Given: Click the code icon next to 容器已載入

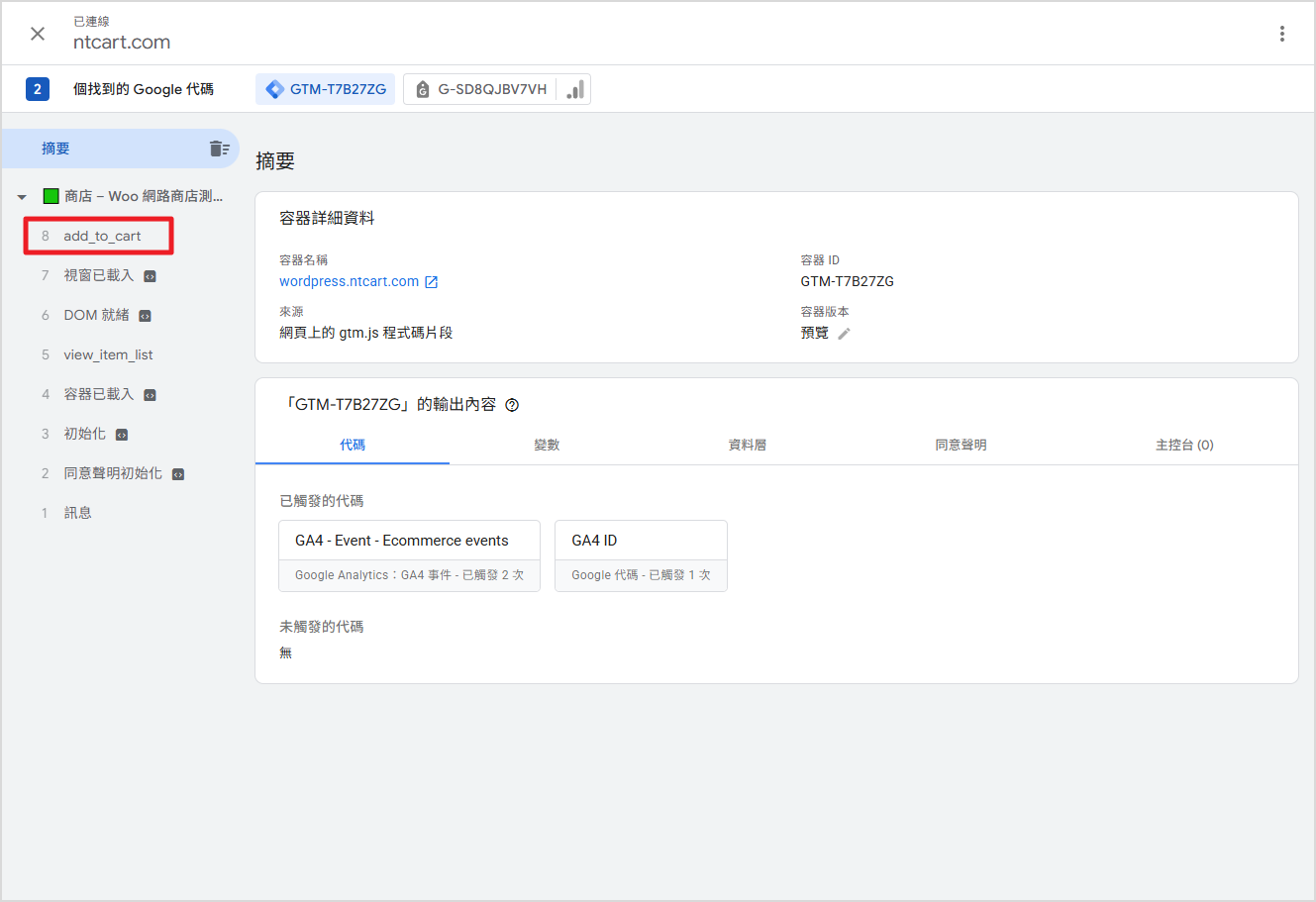Looking at the screenshot, I should pyautogui.click(x=150, y=395).
